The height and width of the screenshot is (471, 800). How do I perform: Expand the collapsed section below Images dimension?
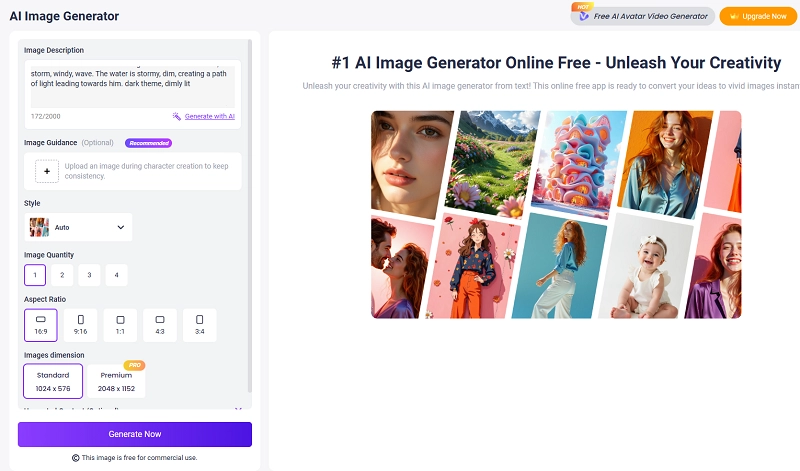click(238, 408)
